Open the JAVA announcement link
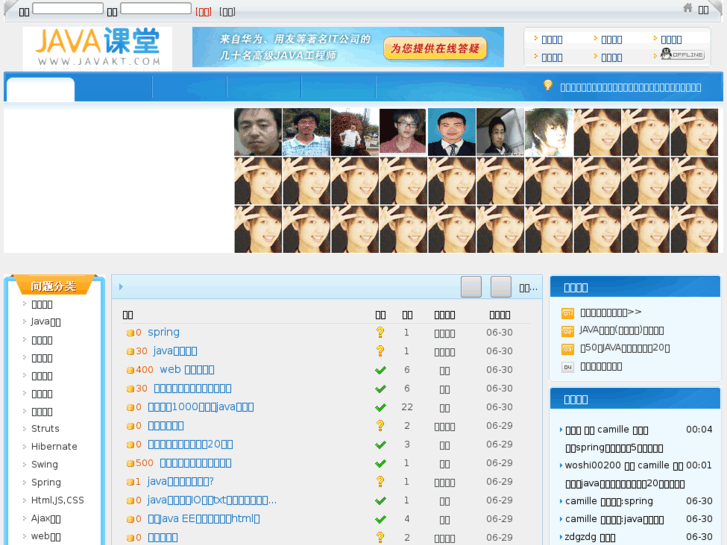This screenshot has height=545, width=727. [x=622, y=330]
